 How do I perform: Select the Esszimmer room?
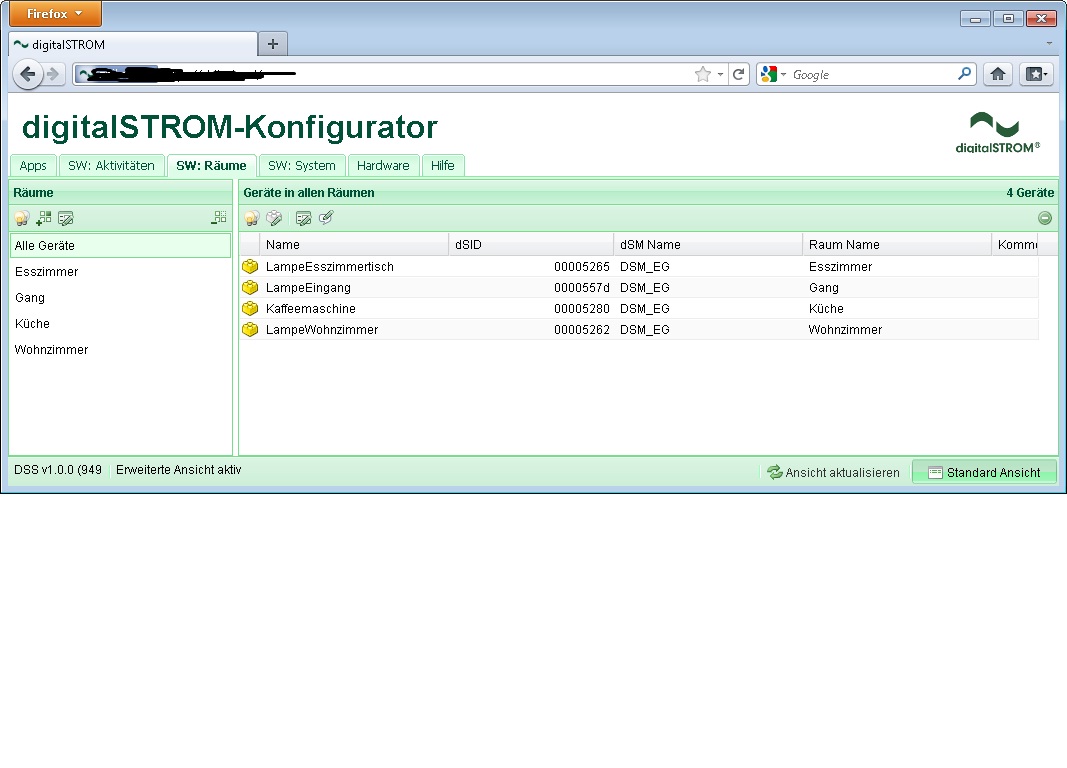tap(120, 271)
